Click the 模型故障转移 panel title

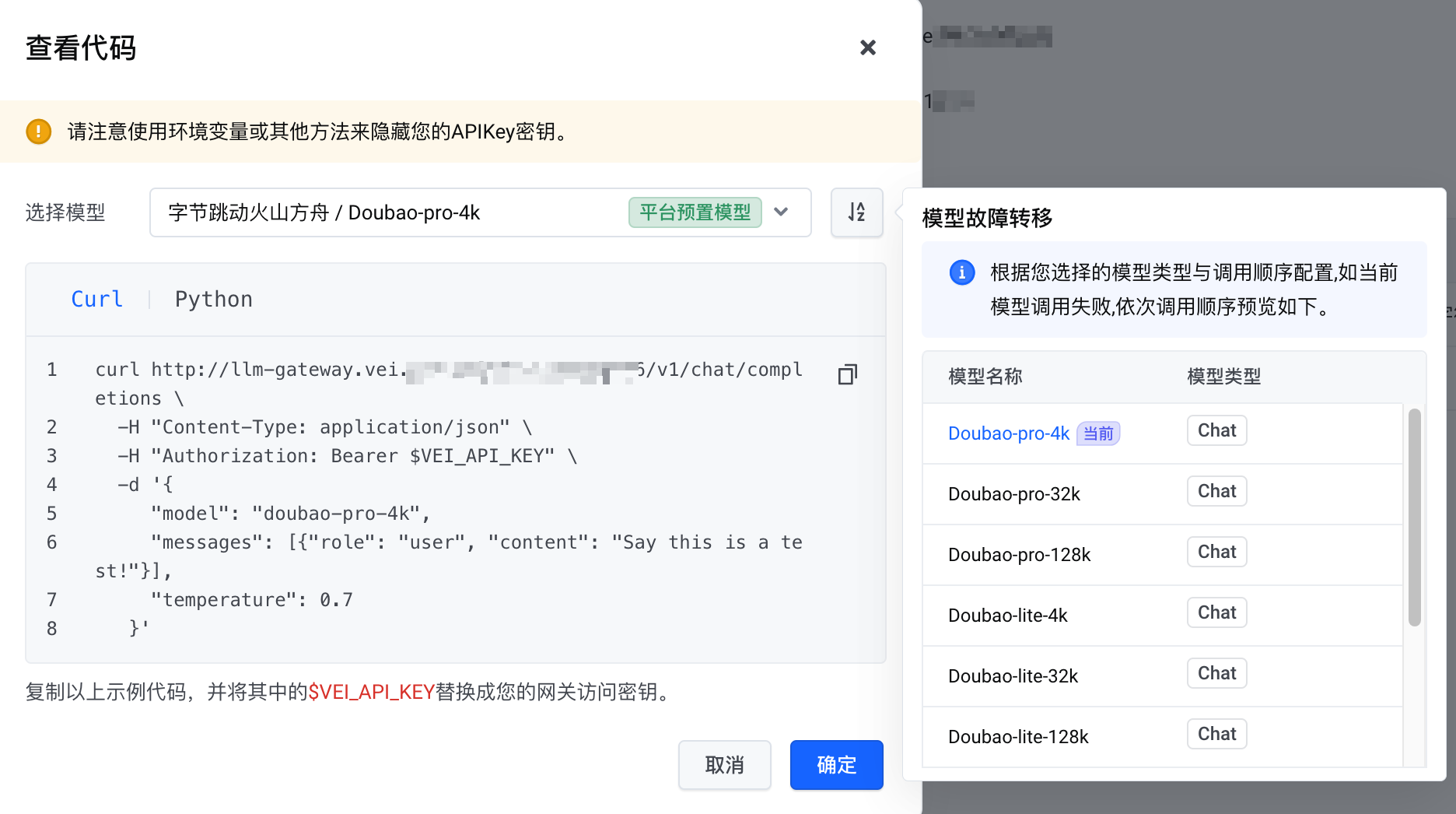pos(988,218)
